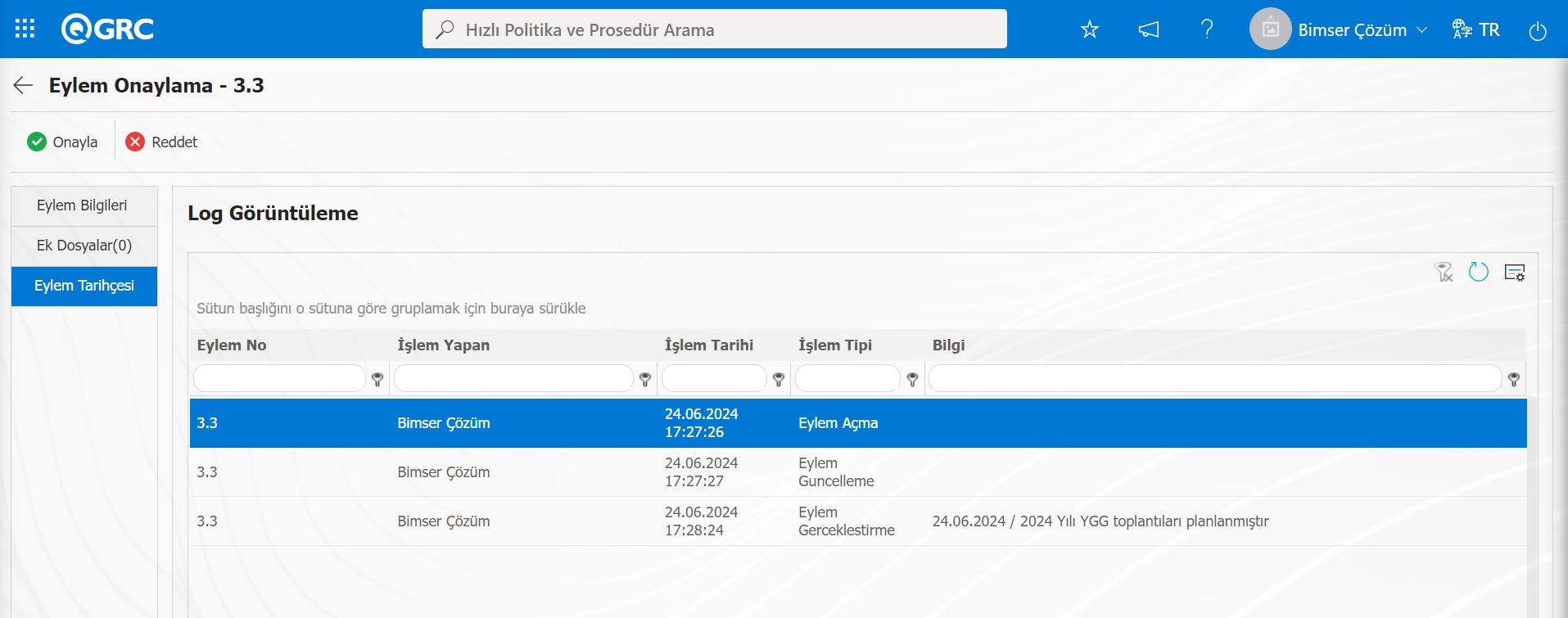The width and height of the screenshot is (1568, 618).
Task: Focus the İşlem Yapan filter field
Action: 513,378
